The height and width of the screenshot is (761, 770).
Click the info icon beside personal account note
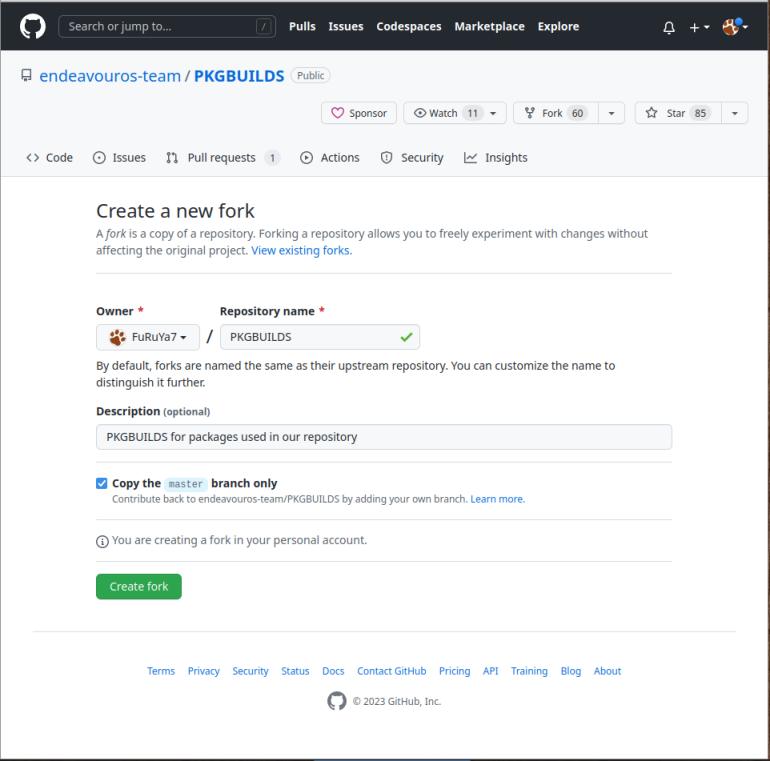(102, 541)
